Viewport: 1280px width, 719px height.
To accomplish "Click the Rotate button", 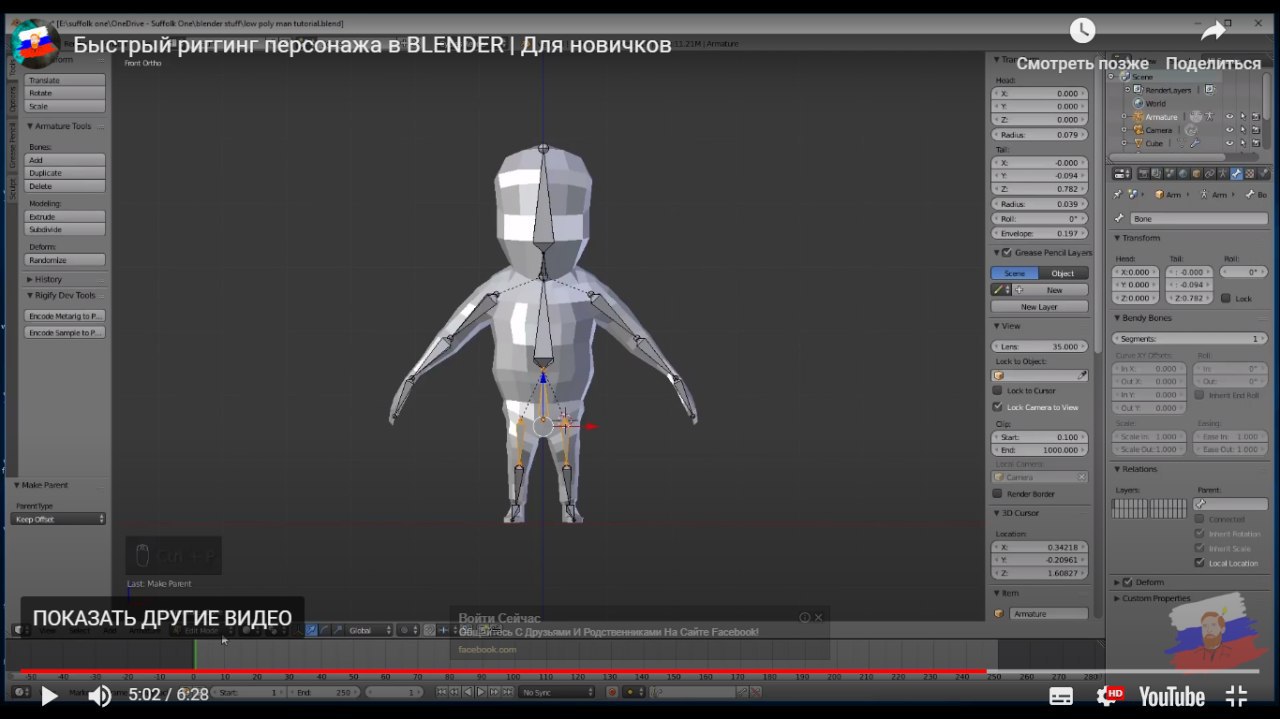I will coord(65,93).
